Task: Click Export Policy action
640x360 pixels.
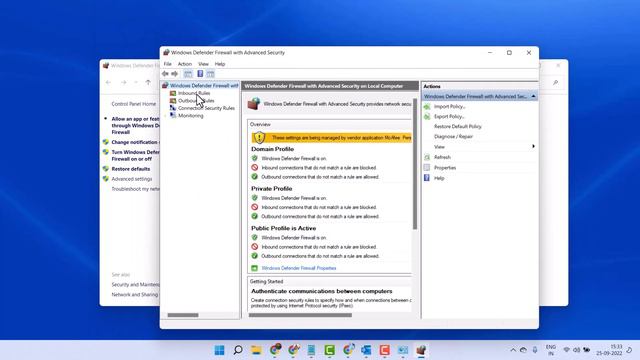Action: point(449,117)
